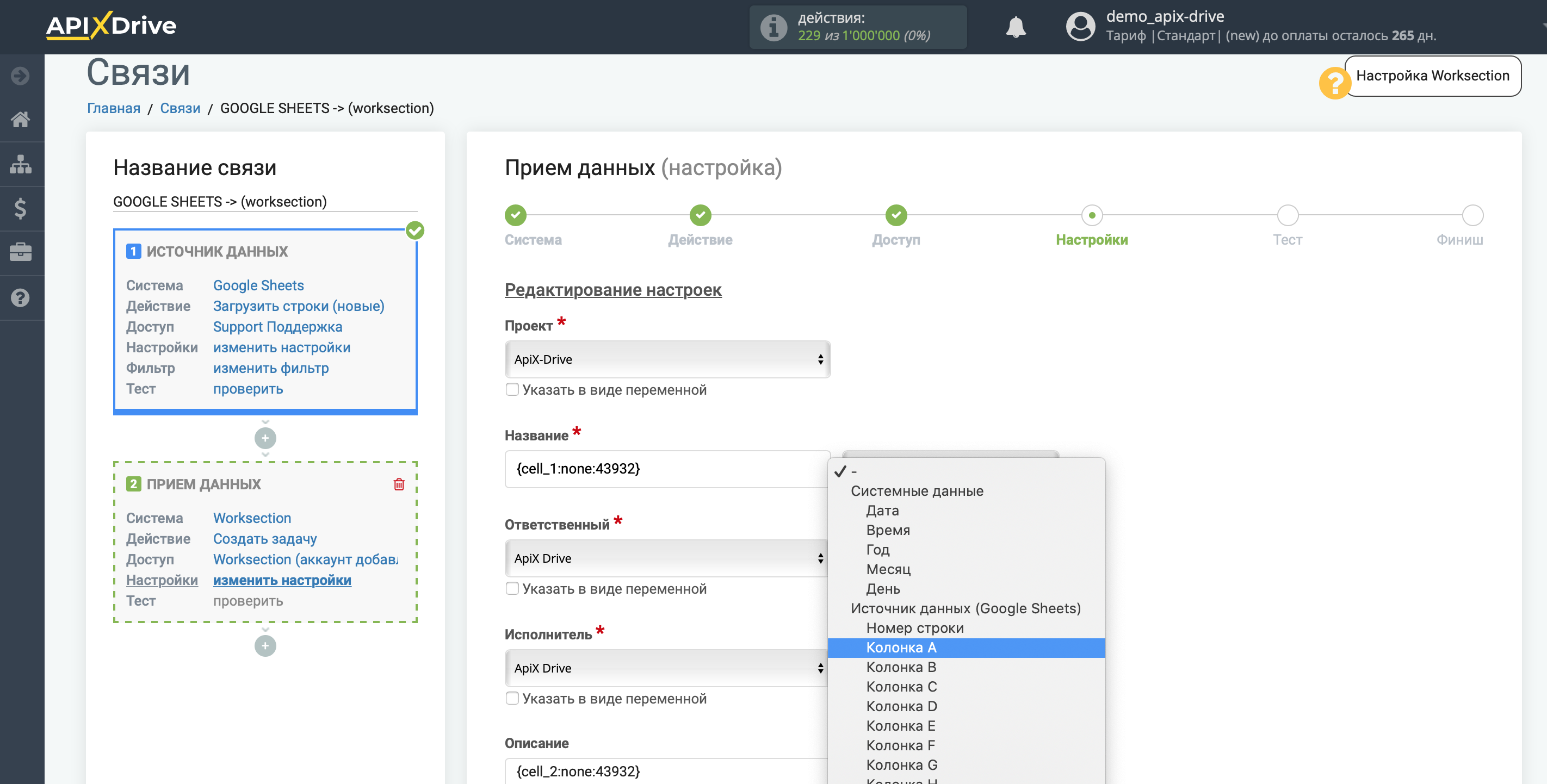This screenshot has width=1547, height=784.
Task: Open the Проект dropdown
Action: 667,359
